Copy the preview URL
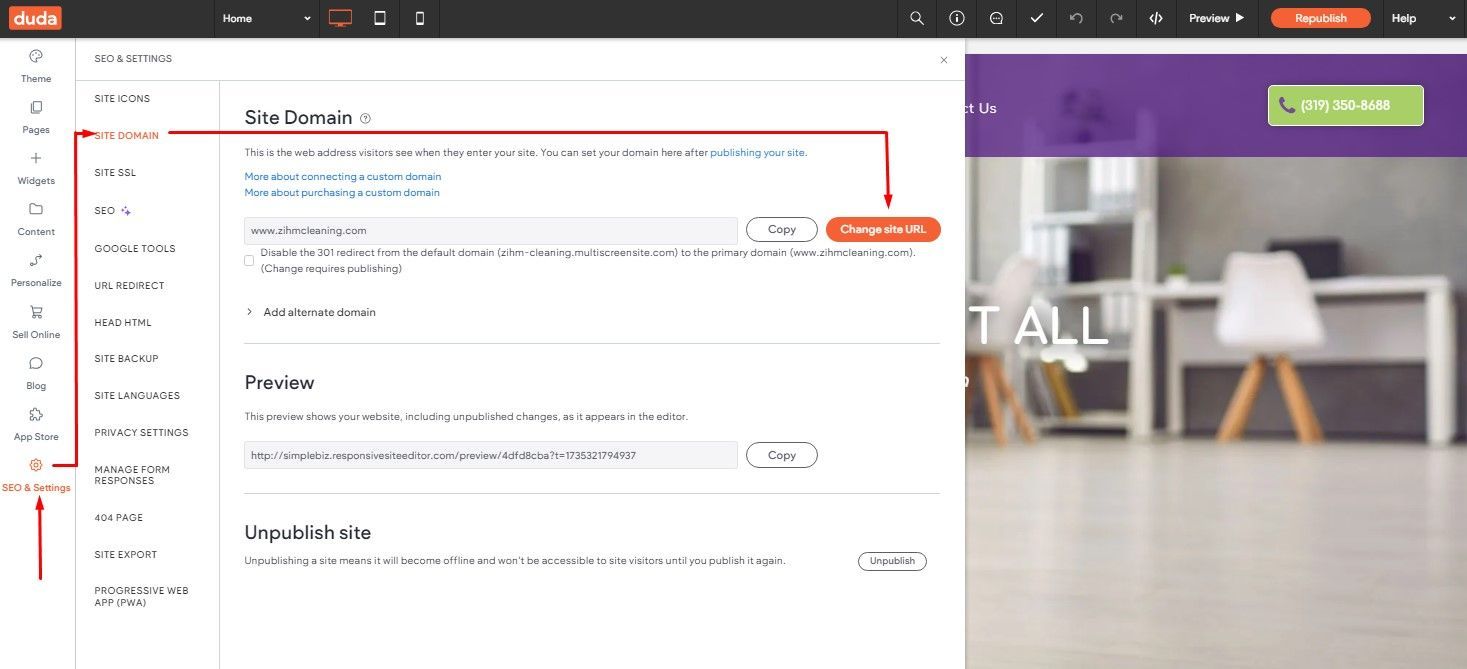This screenshot has width=1467, height=669. [x=782, y=455]
